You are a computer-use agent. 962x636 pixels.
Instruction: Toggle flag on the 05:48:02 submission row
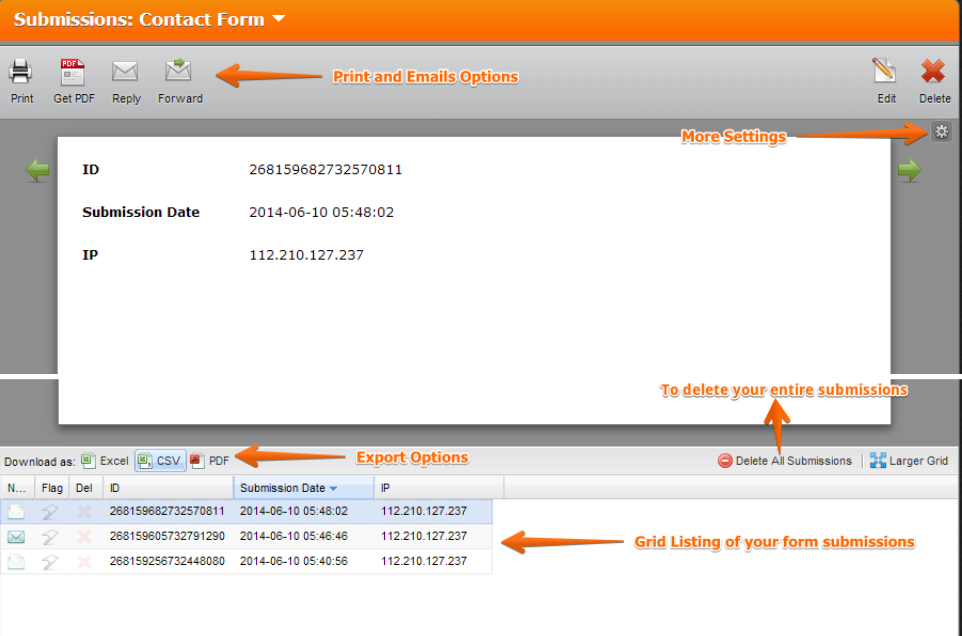click(x=51, y=511)
